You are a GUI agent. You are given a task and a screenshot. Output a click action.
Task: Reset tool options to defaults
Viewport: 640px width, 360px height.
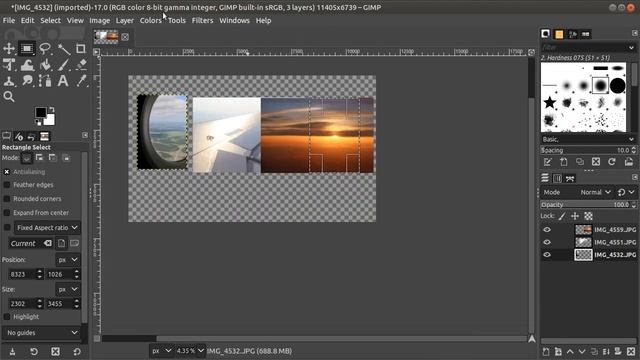(x=77, y=352)
